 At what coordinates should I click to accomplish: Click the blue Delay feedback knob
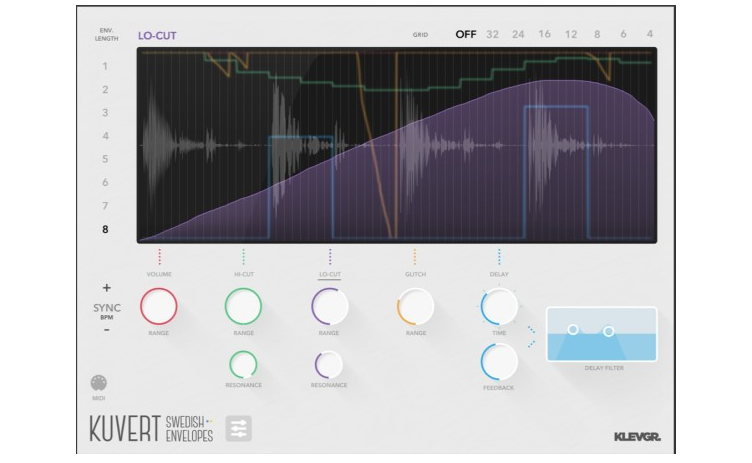499,362
